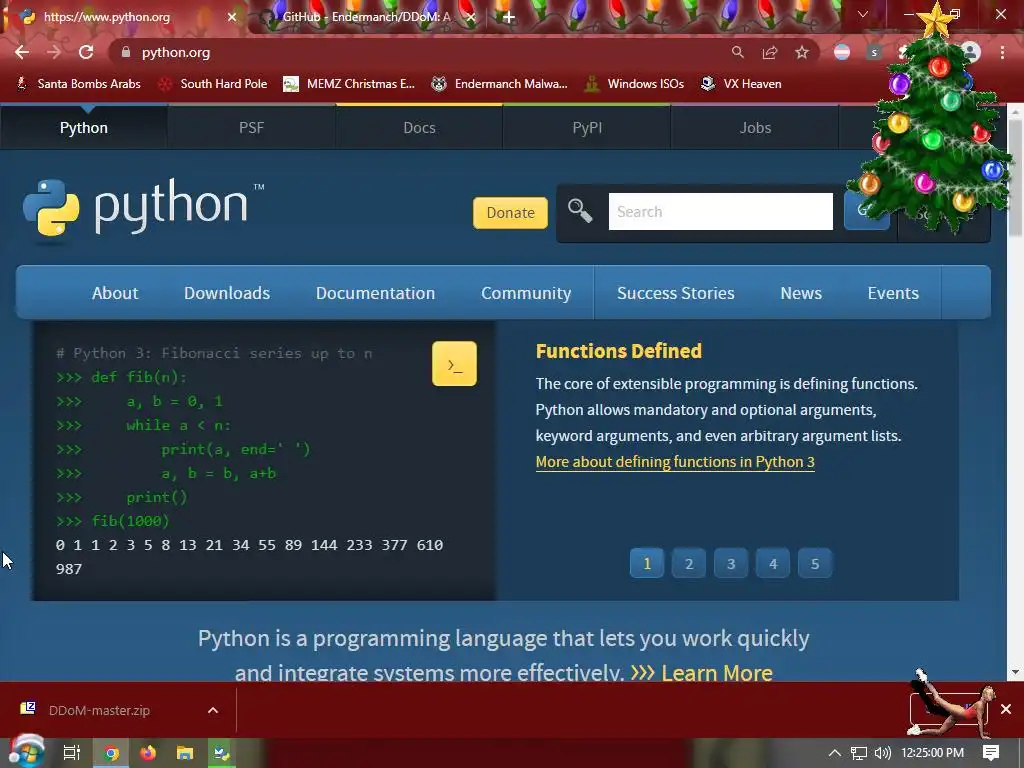Open the Documentation navigation menu
This screenshot has width=1024, height=768.
tap(376, 293)
